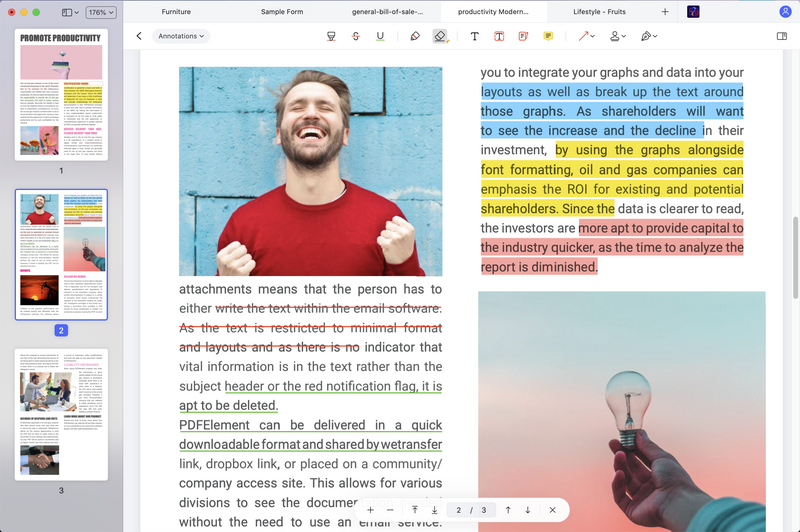Image resolution: width=800 pixels, height=532 pixels.
Task: Select the underline annotation tool
Action: 380,36
